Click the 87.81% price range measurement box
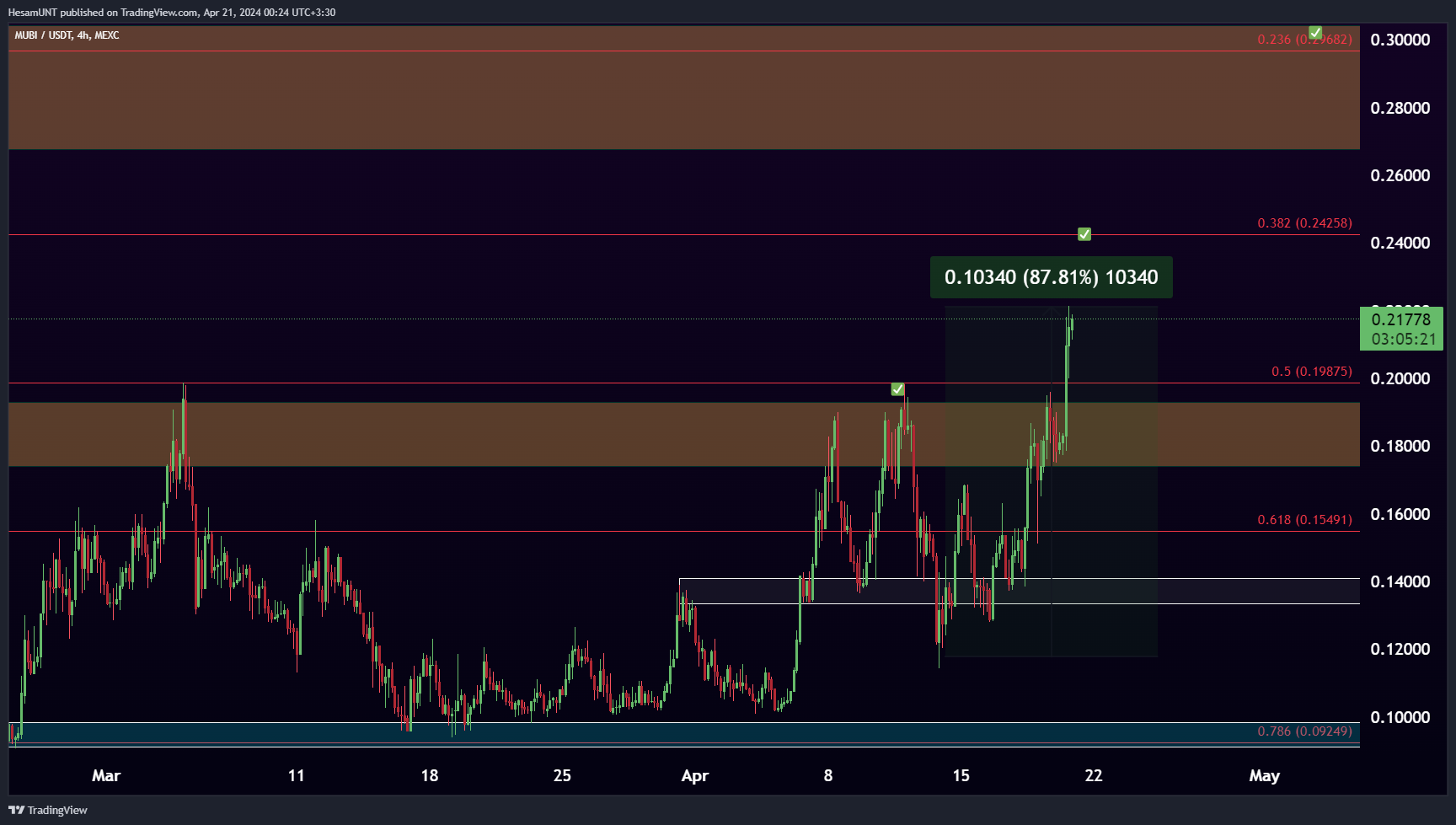The width and height of the screenshot is (1456, 825). click(1051, 277)
